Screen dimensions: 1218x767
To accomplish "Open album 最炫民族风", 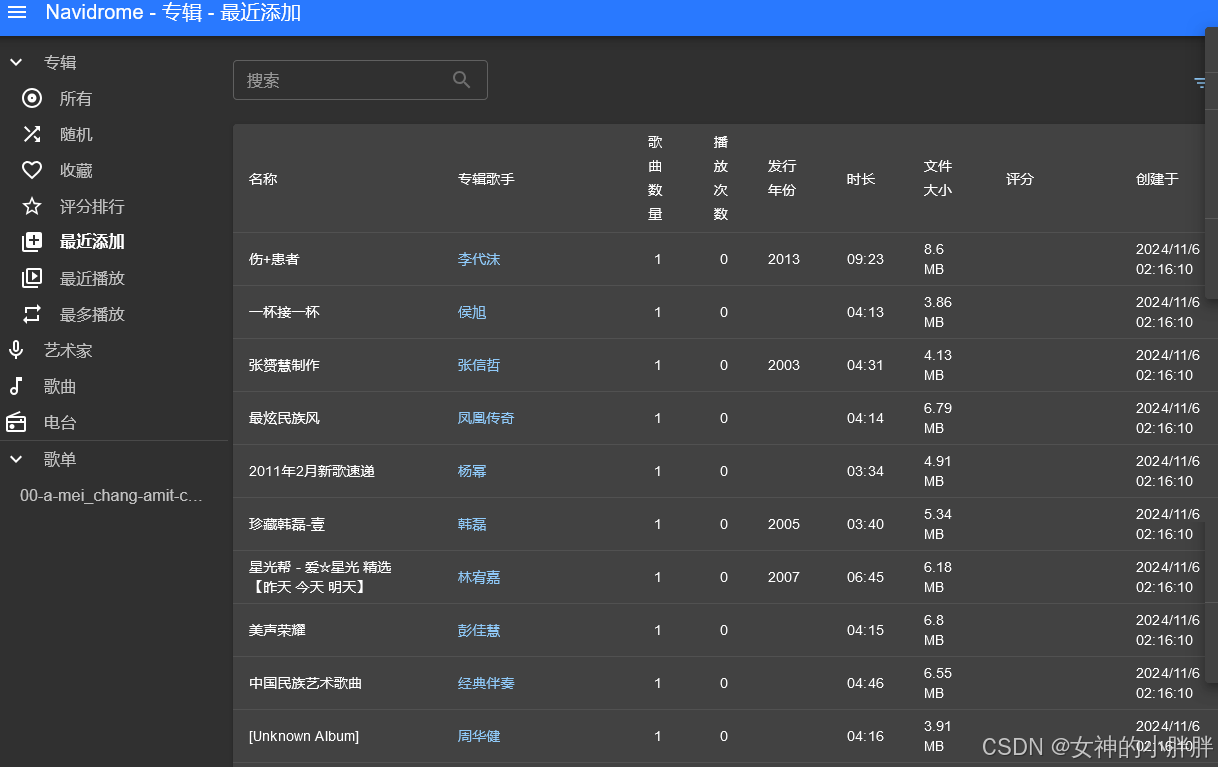I will 284,418.
